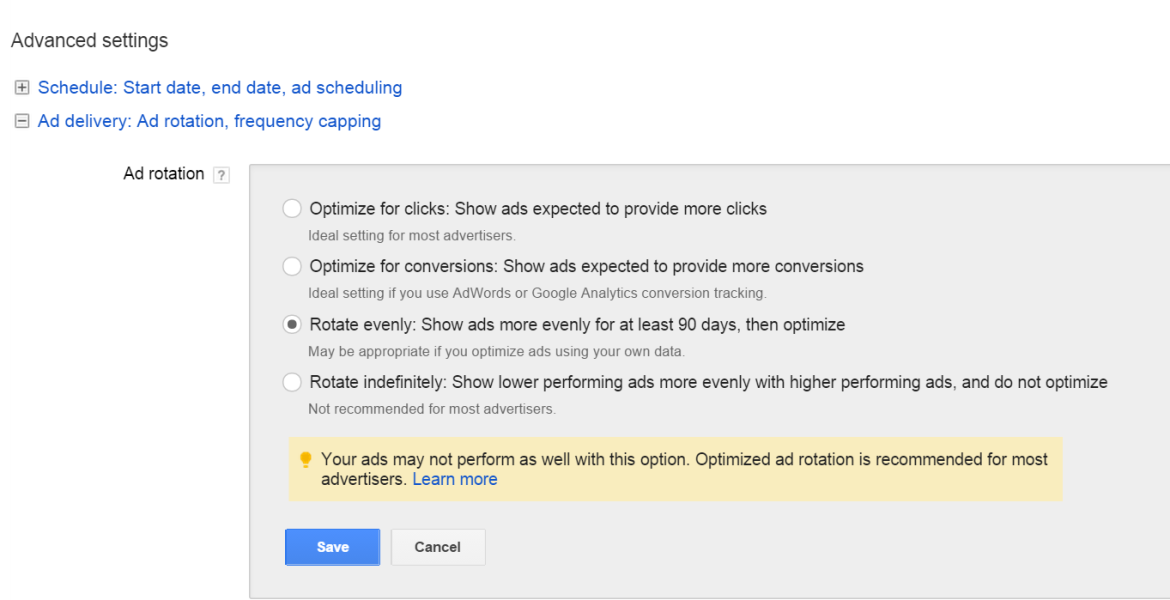Click the Advanced settings heading
The image size is (1170, 600).
click(89, 40)
